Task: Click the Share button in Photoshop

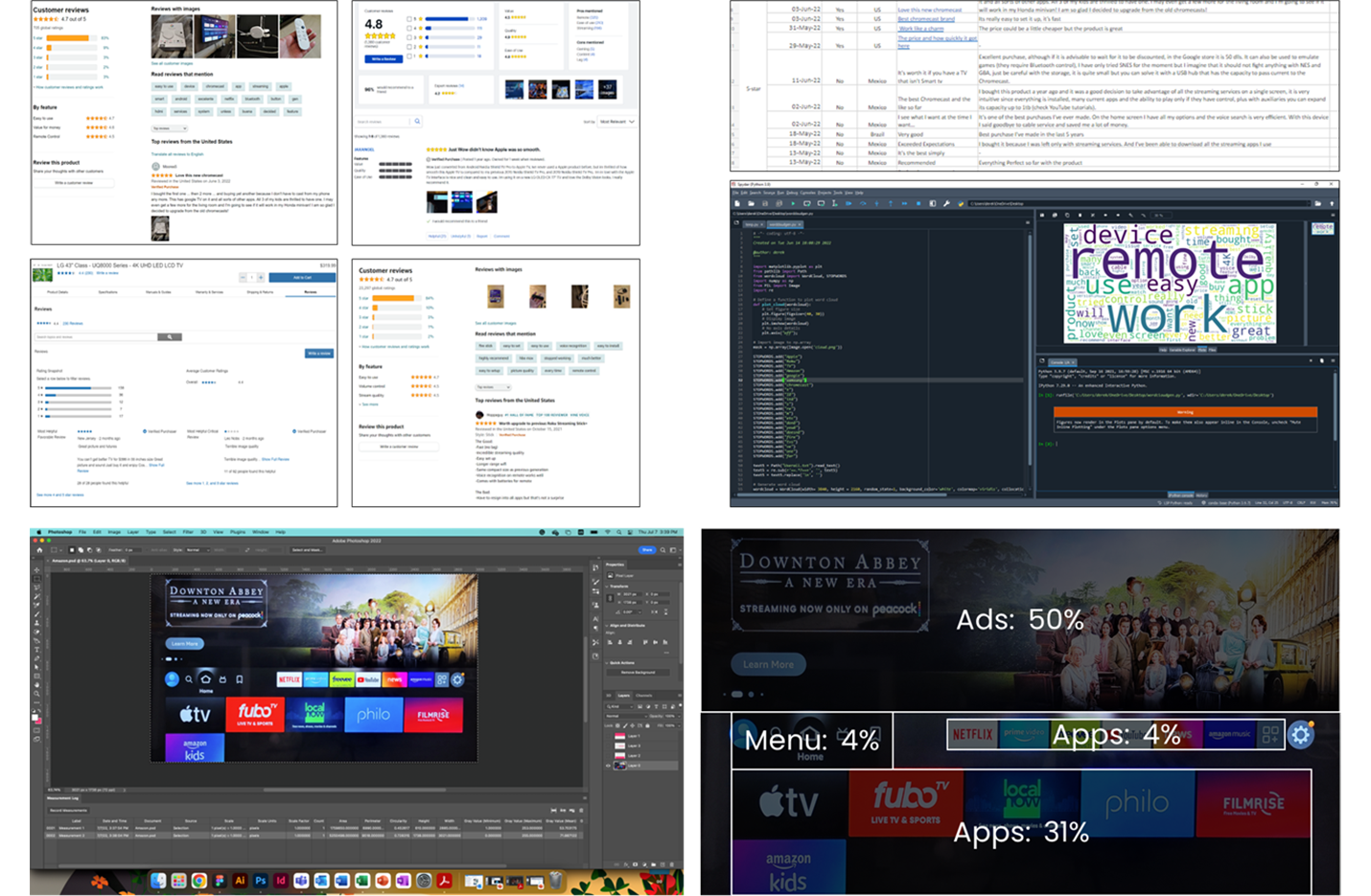Action: click(x=647, y=550)
